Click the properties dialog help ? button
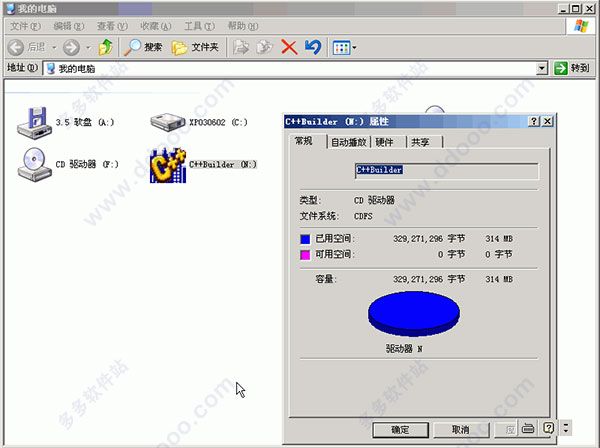600x448 pixels. (534, 122)
